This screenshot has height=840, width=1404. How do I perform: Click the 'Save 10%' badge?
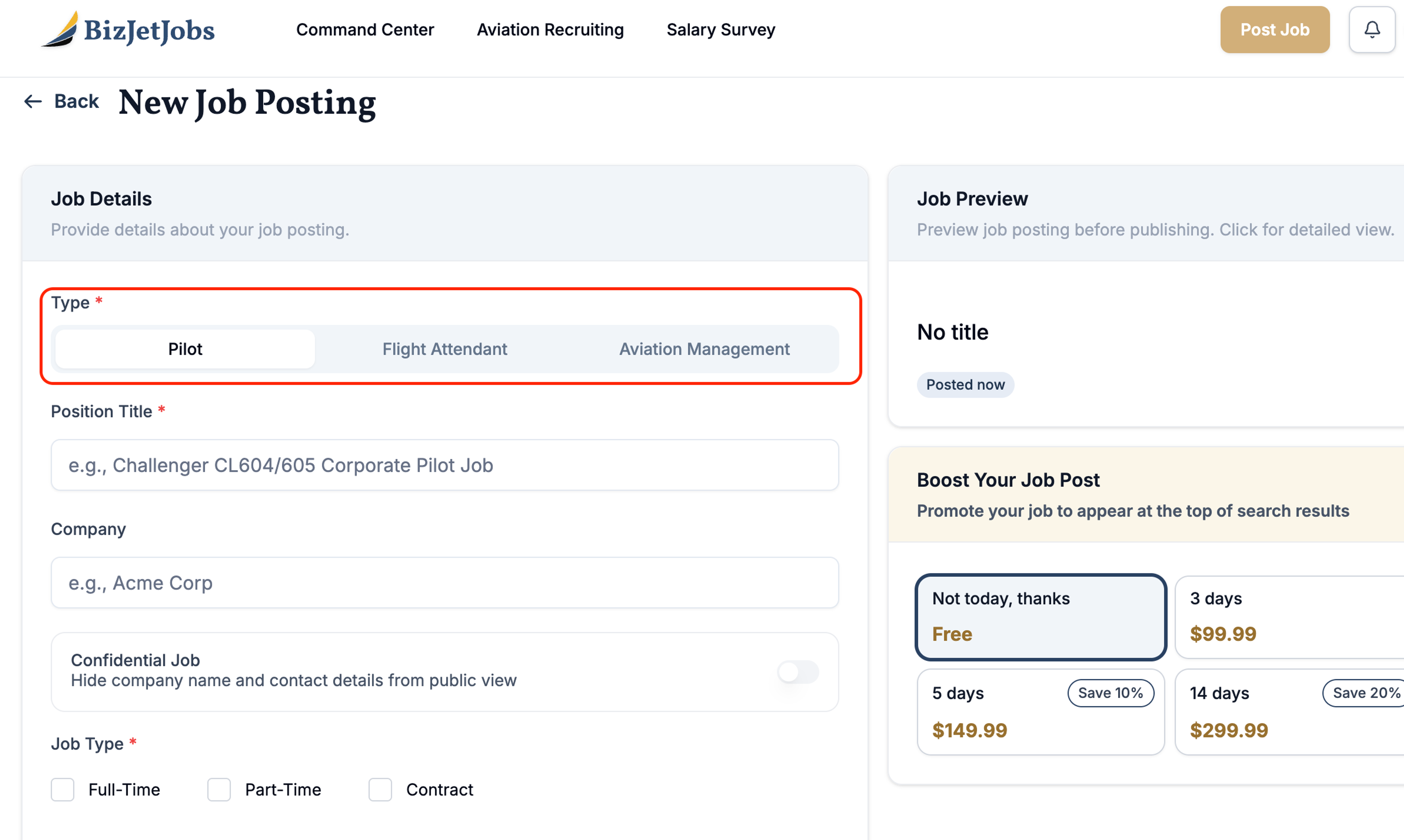1110,693
